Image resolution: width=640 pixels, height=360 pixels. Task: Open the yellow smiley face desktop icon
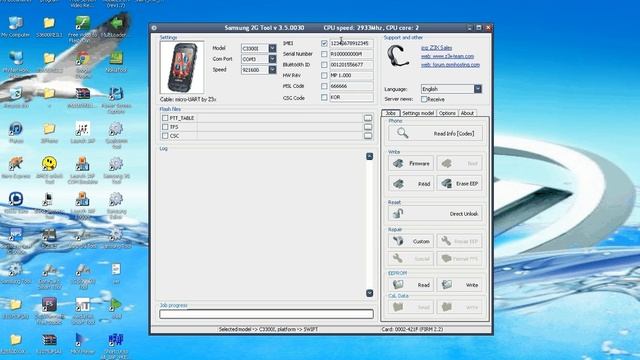[49, 167]
